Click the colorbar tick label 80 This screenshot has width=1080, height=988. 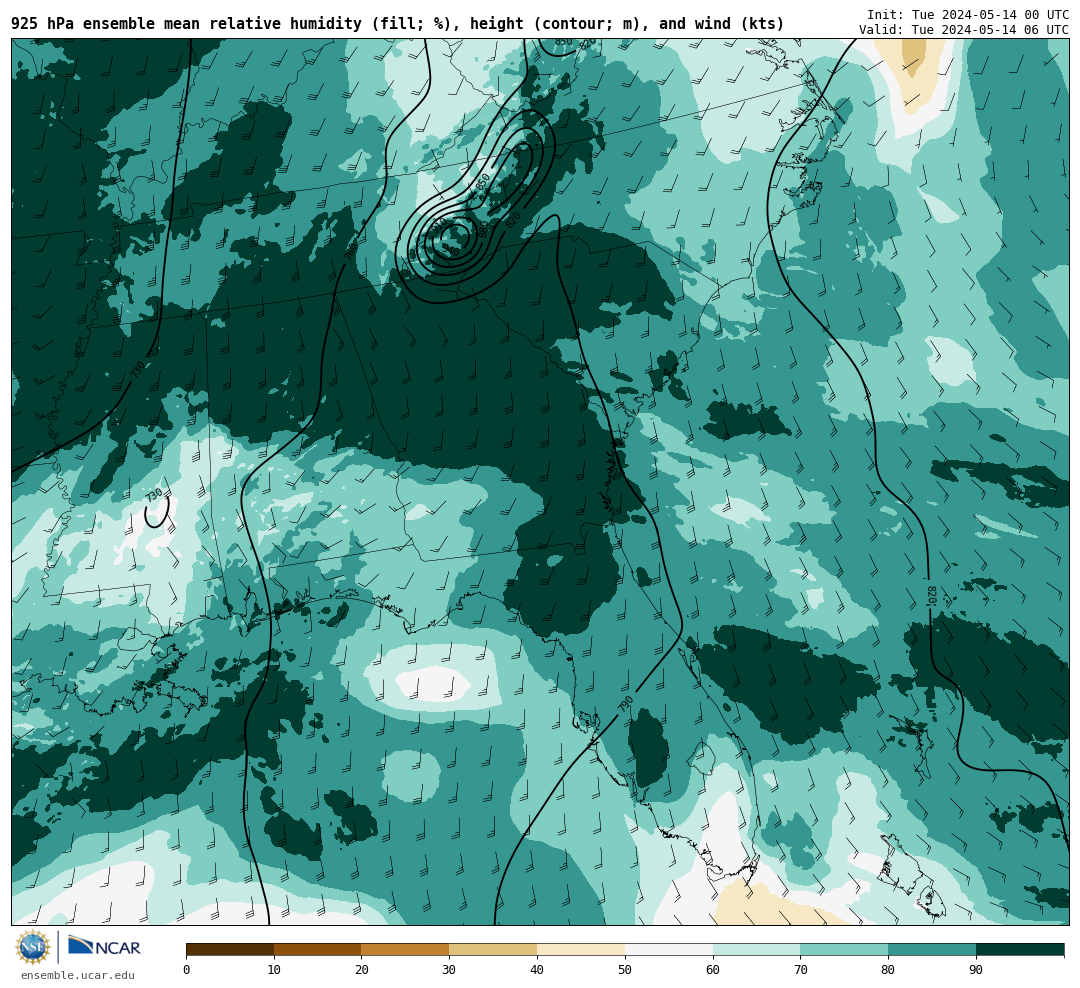[x=889, y=970]
